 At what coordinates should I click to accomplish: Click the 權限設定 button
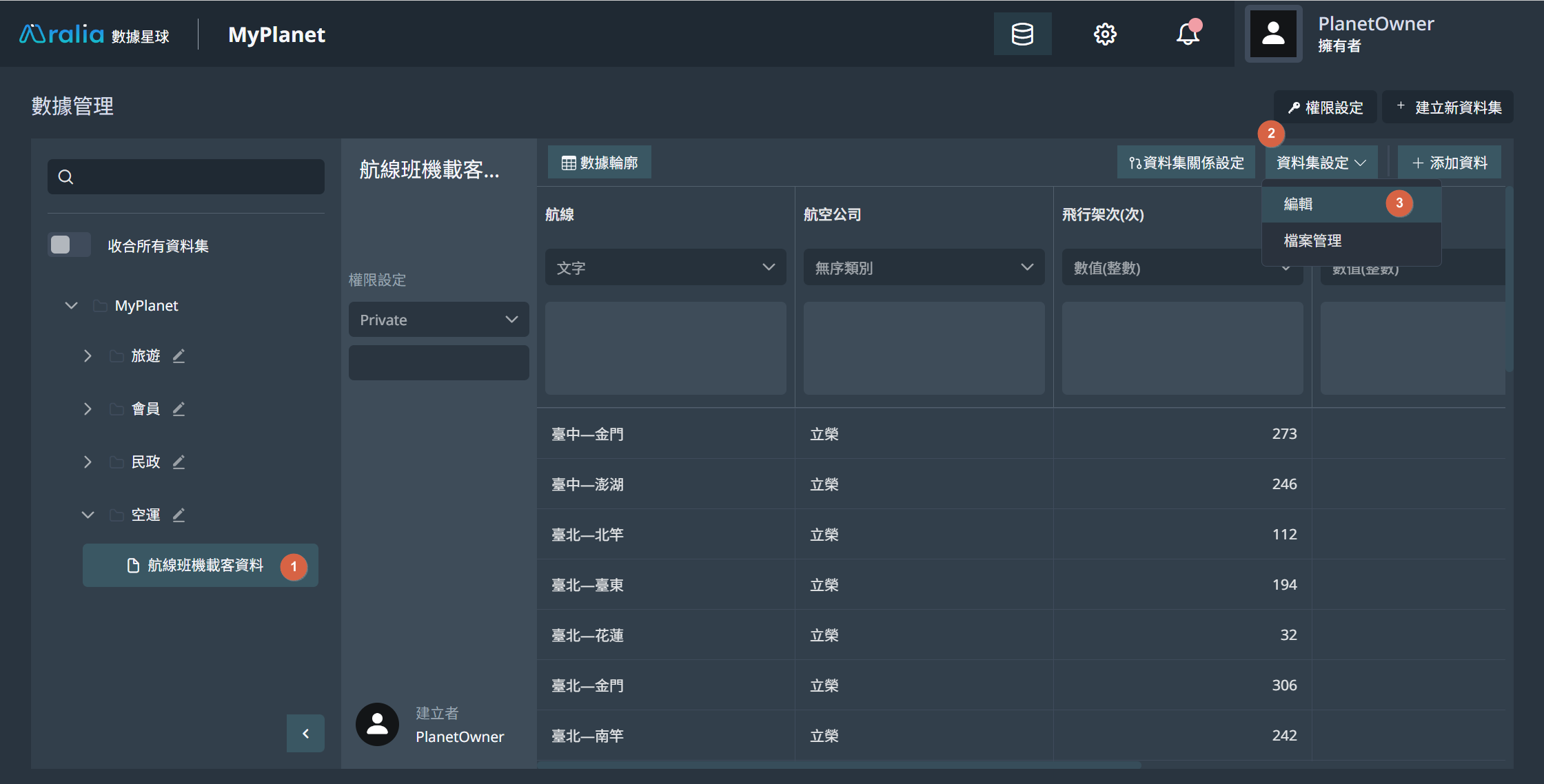1325,107
